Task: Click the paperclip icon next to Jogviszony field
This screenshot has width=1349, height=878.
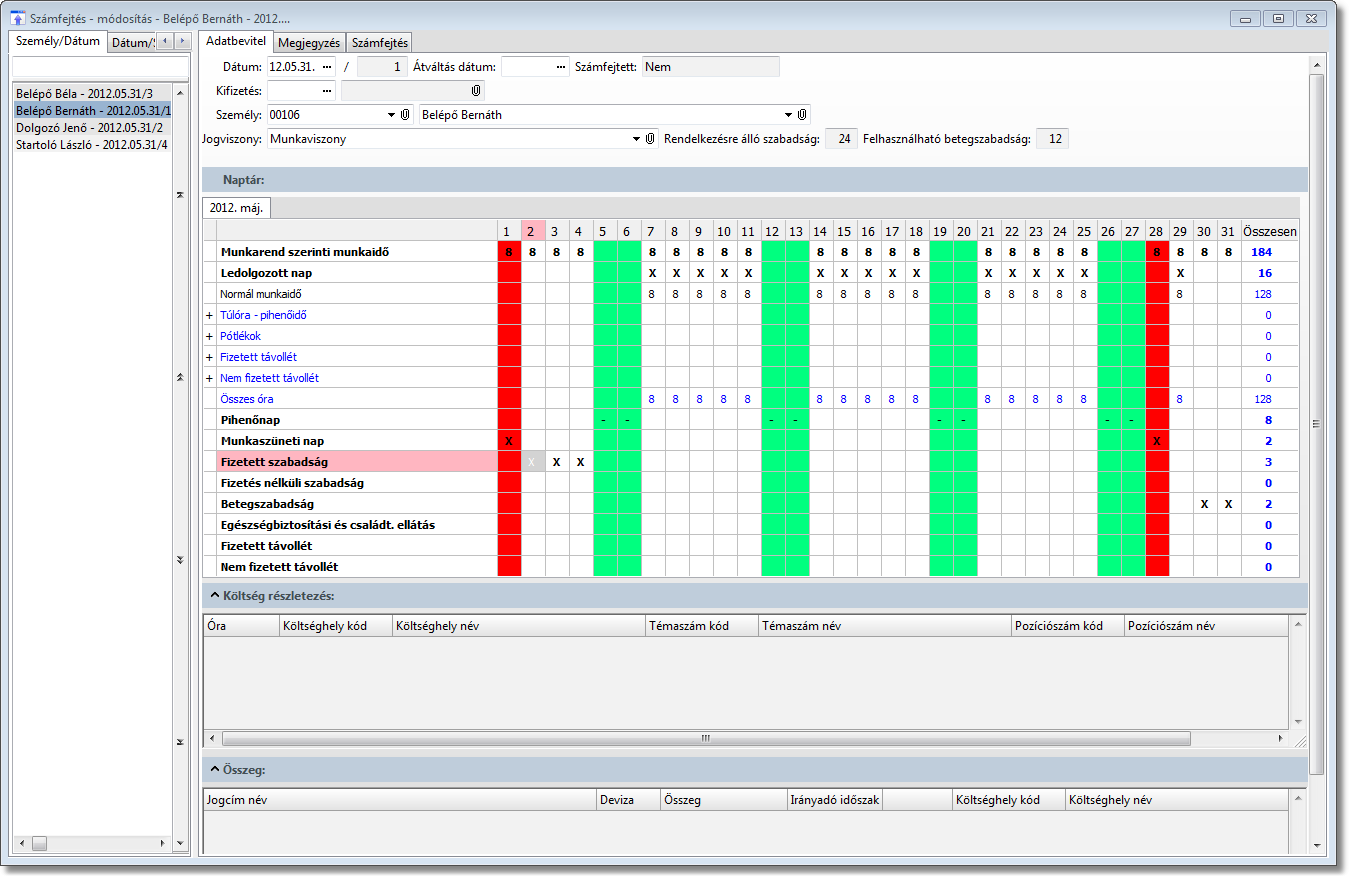Action: tap(650, 139)
